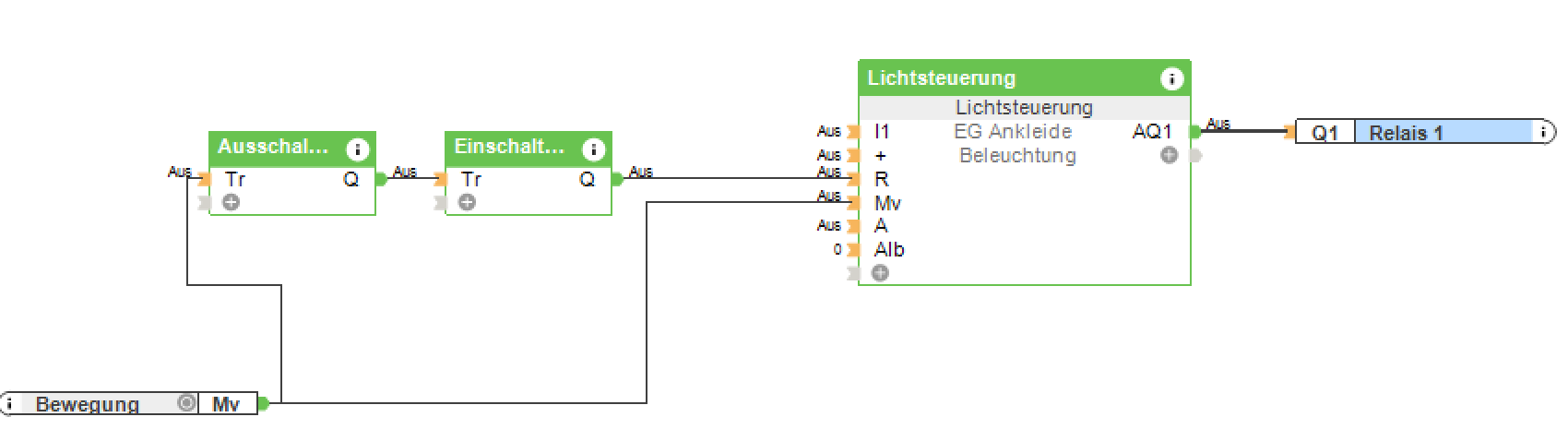Select I1 input connector on Lichtsteuerung
1568x429 pixels.
tap(853, 132)
